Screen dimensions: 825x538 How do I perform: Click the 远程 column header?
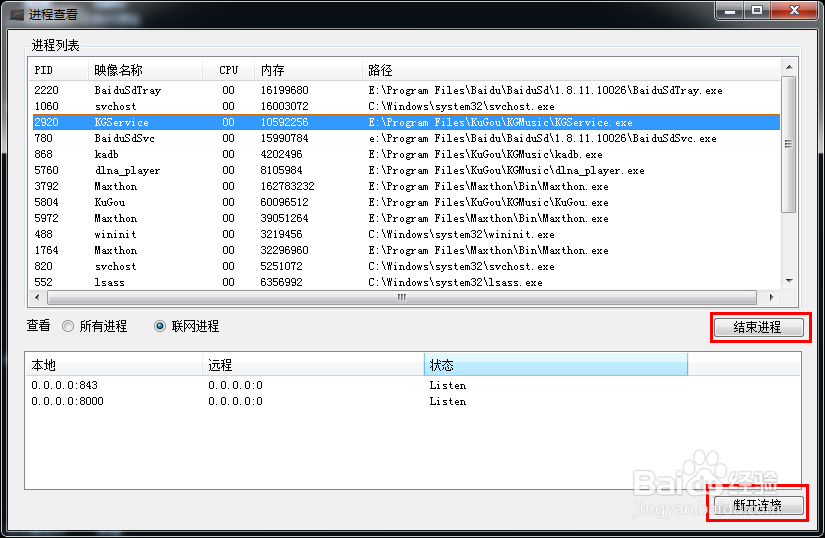coord(313,365)
